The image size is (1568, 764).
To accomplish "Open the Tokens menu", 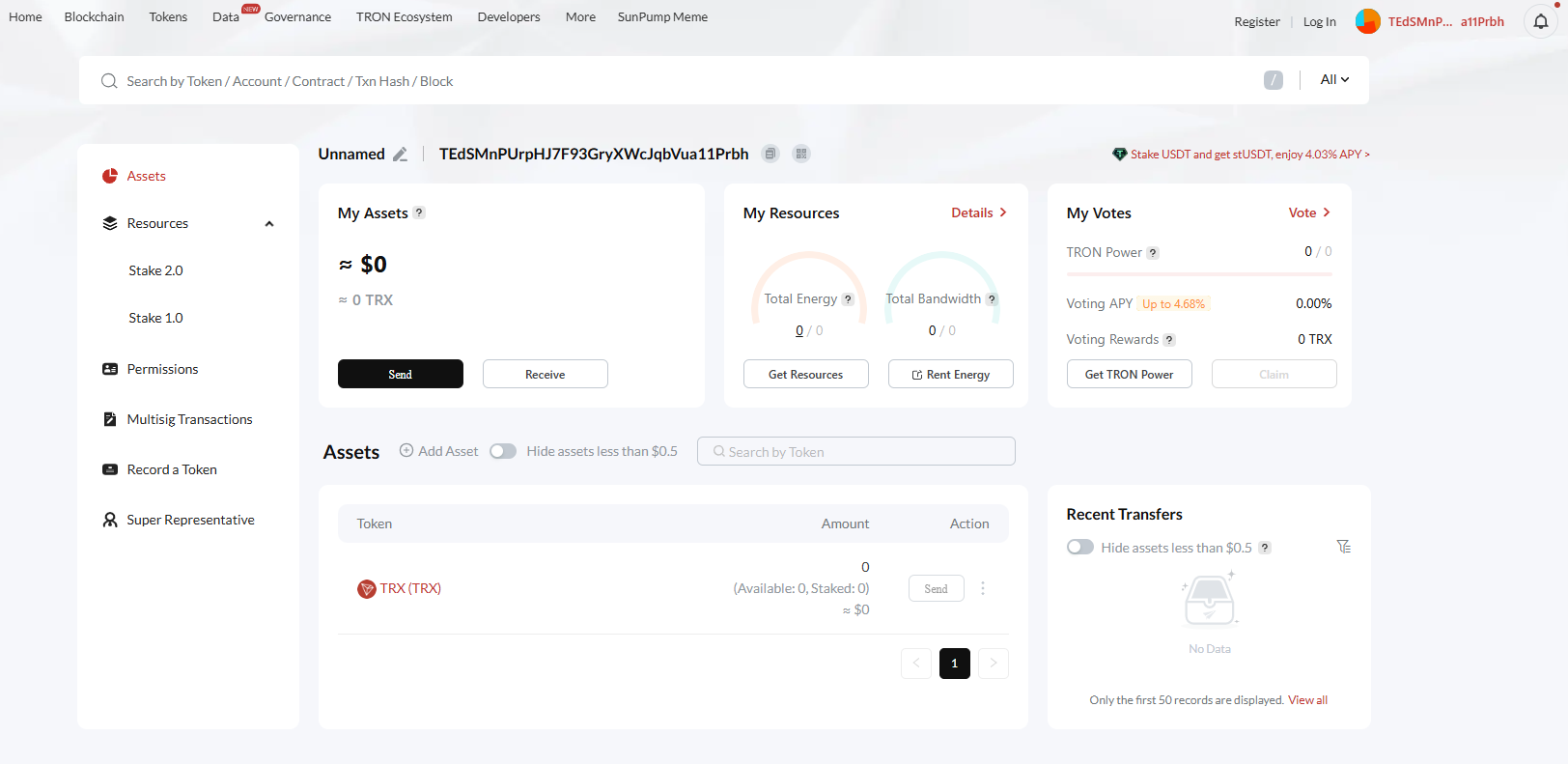I will pyautogui.click(x=168, y=17).
